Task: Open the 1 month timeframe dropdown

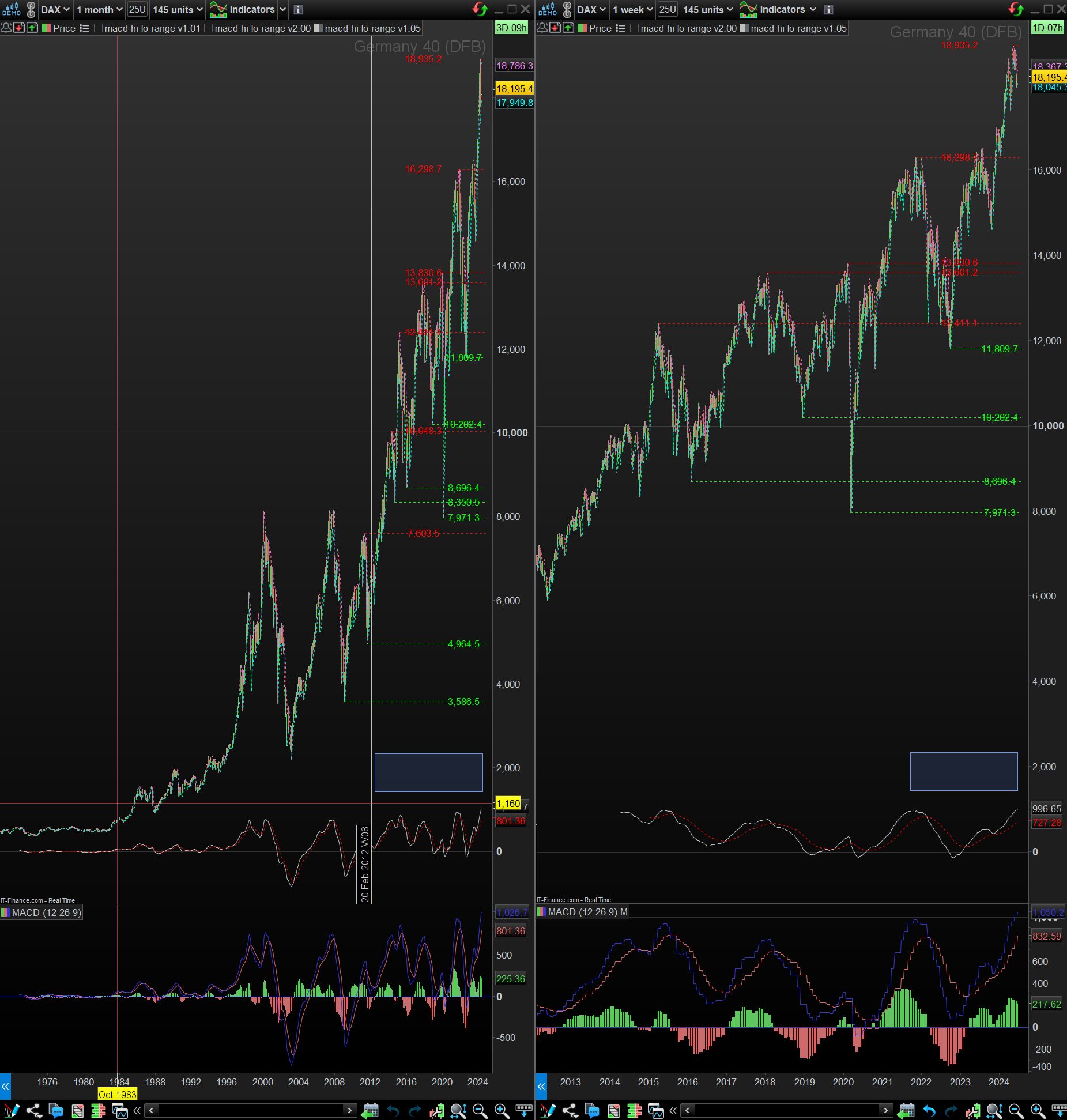Action: pyautogui.click(x=100, y=10)
